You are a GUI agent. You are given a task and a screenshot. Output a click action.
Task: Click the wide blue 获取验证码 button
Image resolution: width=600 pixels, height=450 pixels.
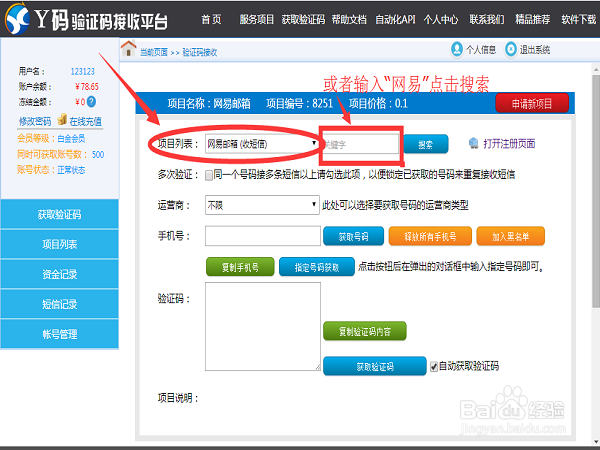point(375,366)
